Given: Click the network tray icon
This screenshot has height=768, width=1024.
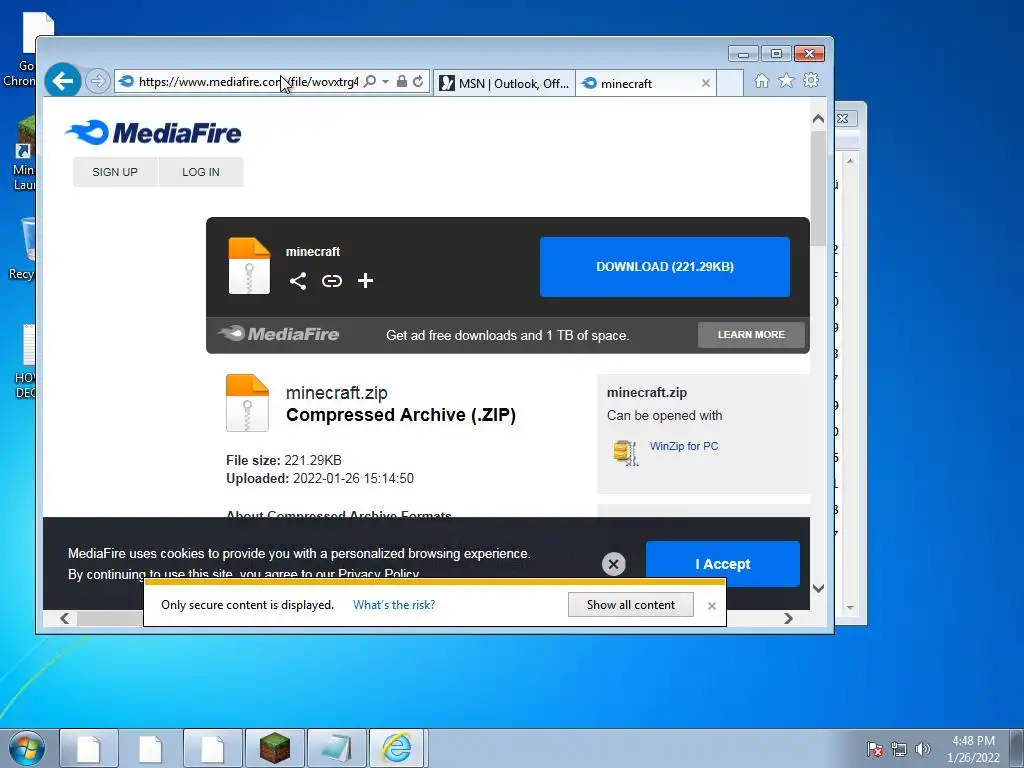Looking at the screenshot, I should [x=899, y=749].
